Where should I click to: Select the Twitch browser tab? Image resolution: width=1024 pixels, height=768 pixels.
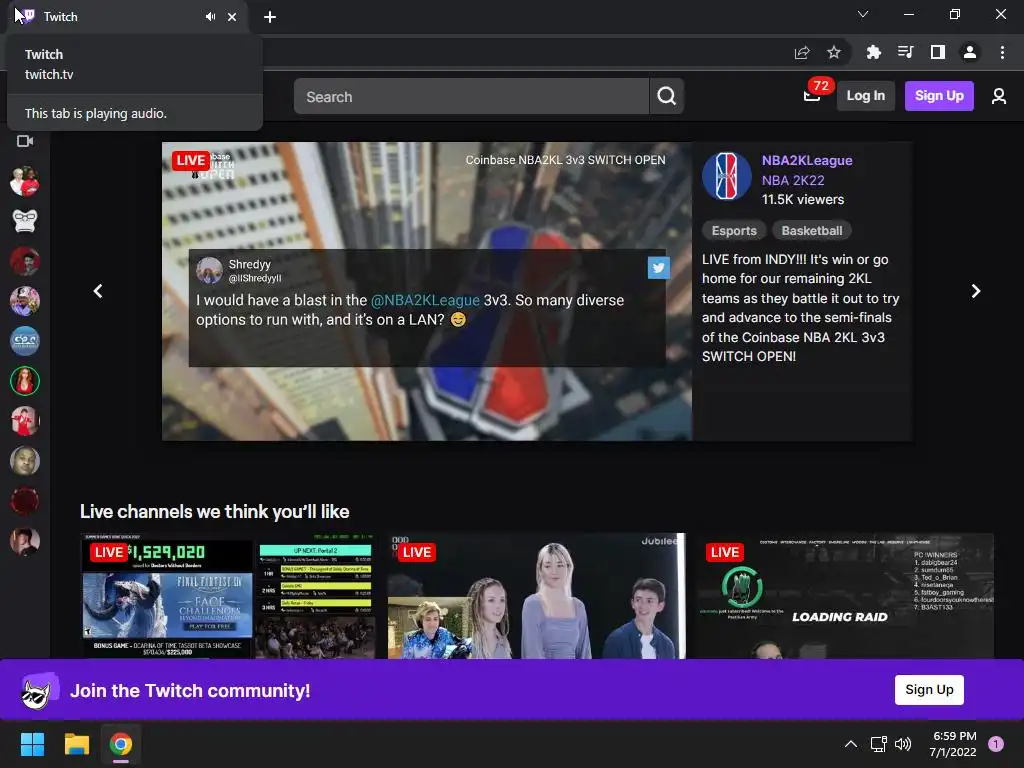tap(128, 17)
